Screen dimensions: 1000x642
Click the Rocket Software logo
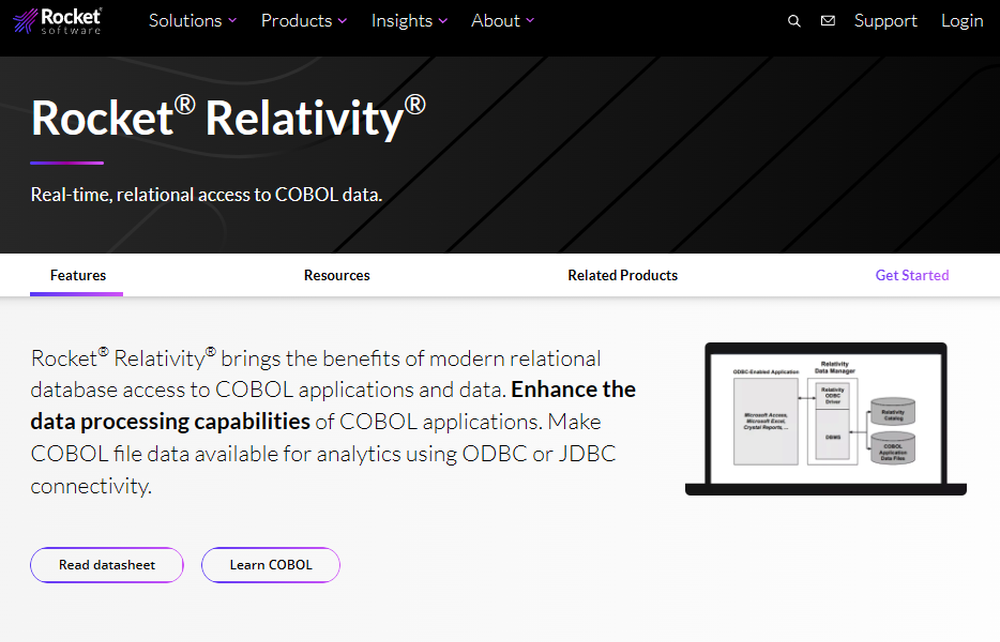pos(56,20)
